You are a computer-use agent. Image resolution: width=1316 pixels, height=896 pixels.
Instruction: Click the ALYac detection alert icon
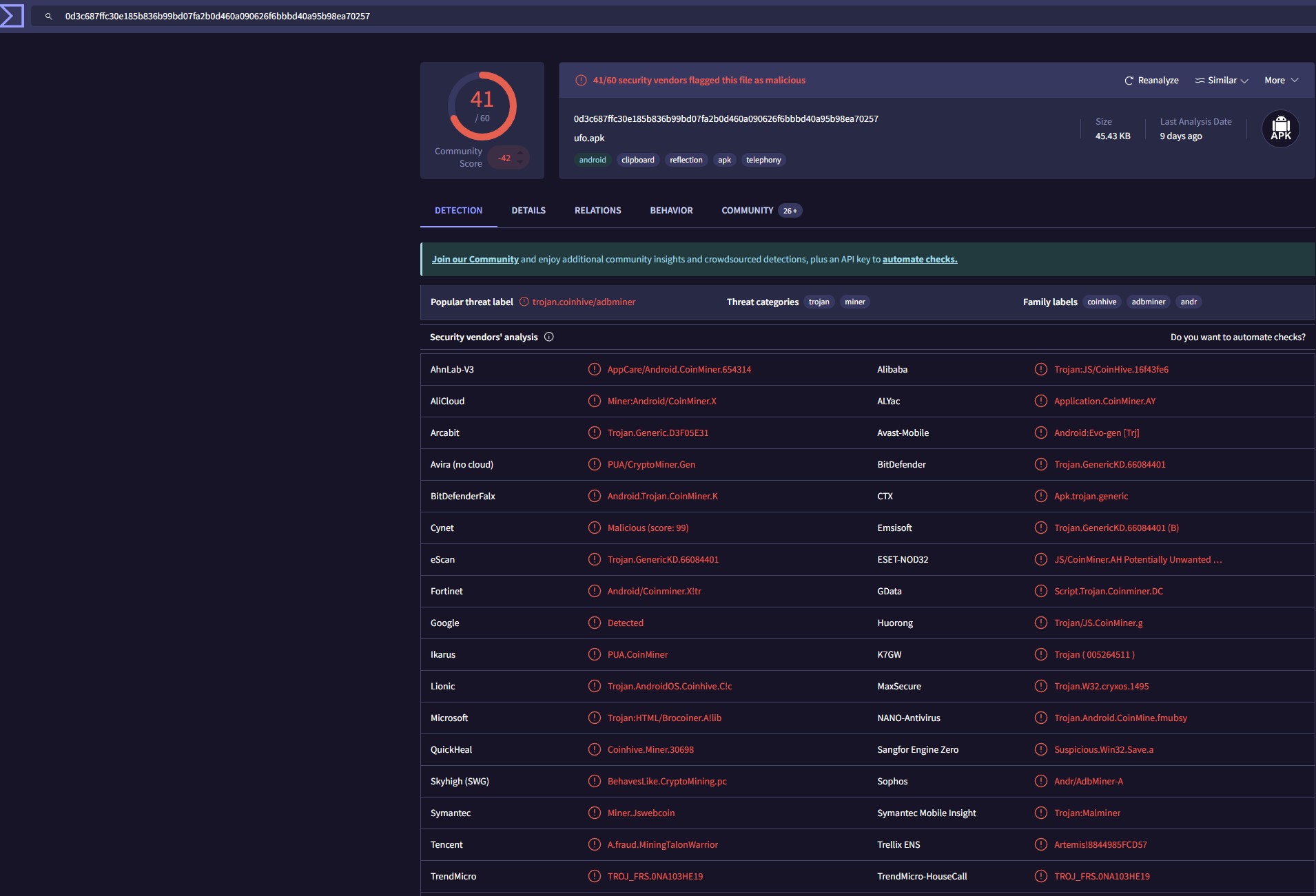click(1041, 401)
